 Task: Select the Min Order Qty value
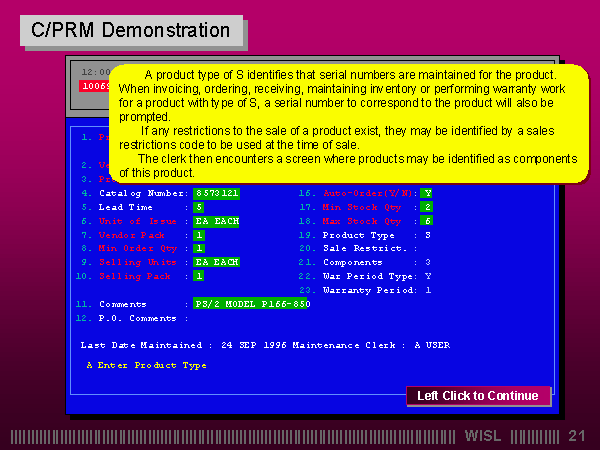click(199, 248)
